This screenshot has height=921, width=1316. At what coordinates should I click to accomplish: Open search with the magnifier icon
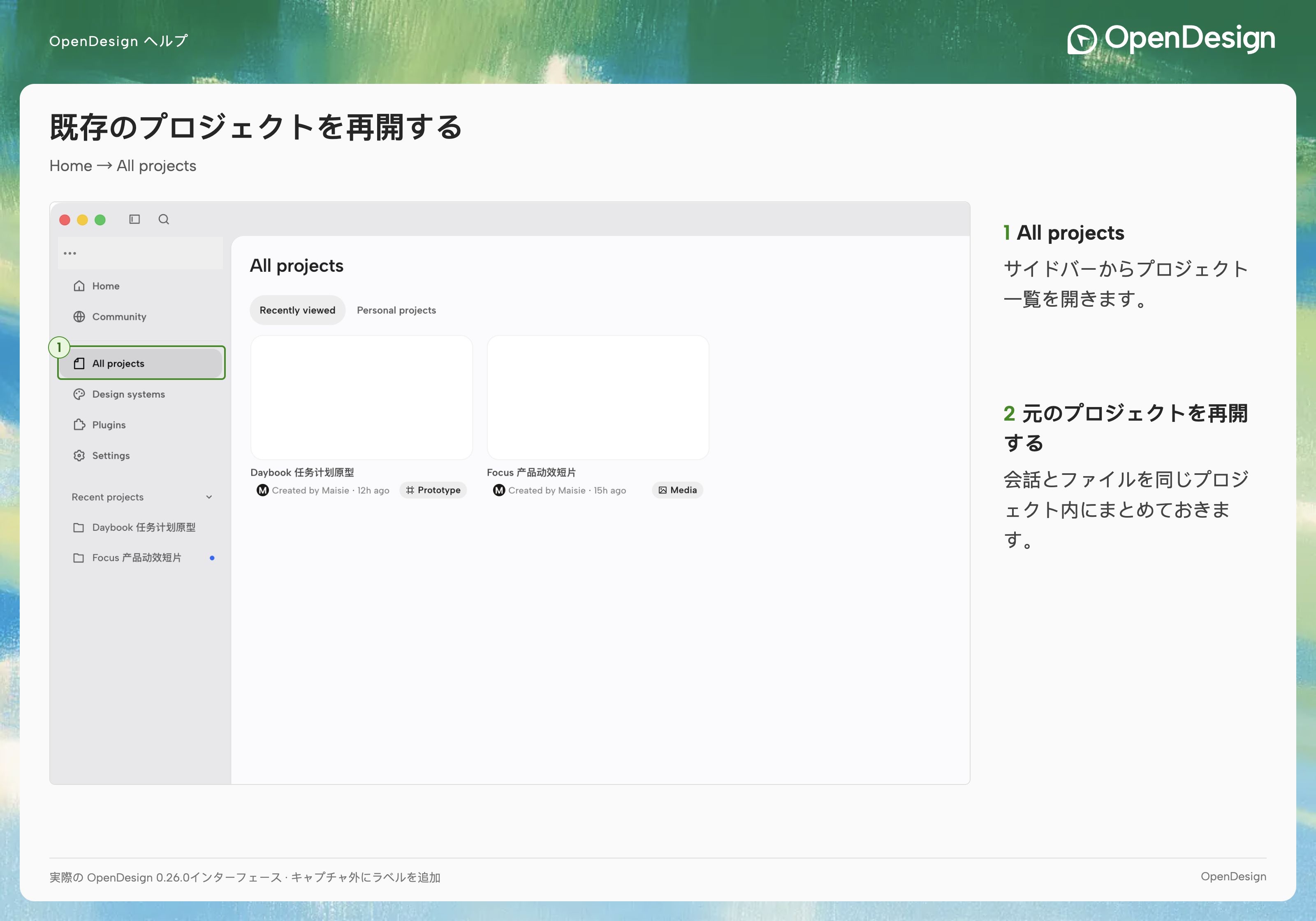pos(164,220)
